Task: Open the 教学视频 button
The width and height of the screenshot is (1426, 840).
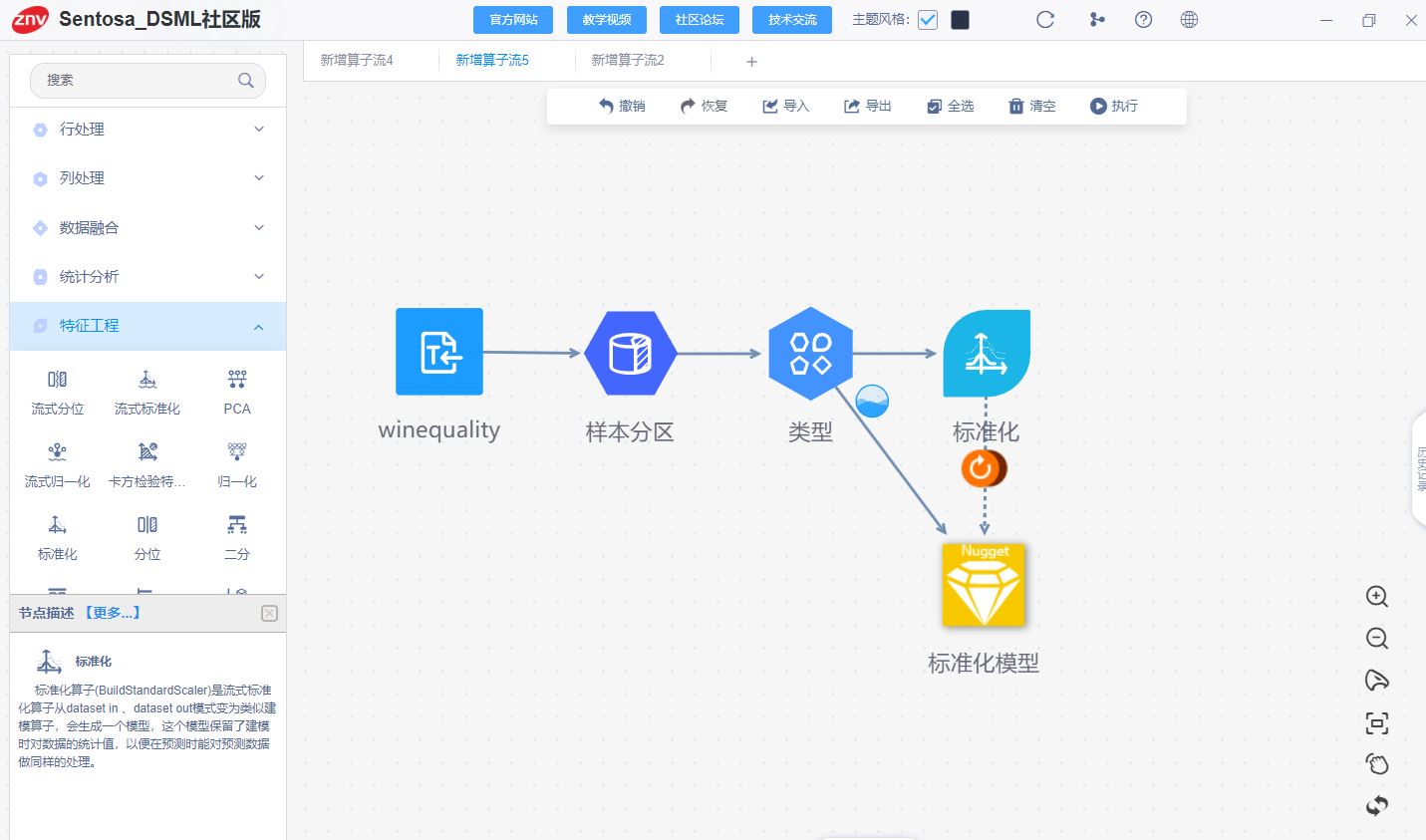Action: point(607,20)
